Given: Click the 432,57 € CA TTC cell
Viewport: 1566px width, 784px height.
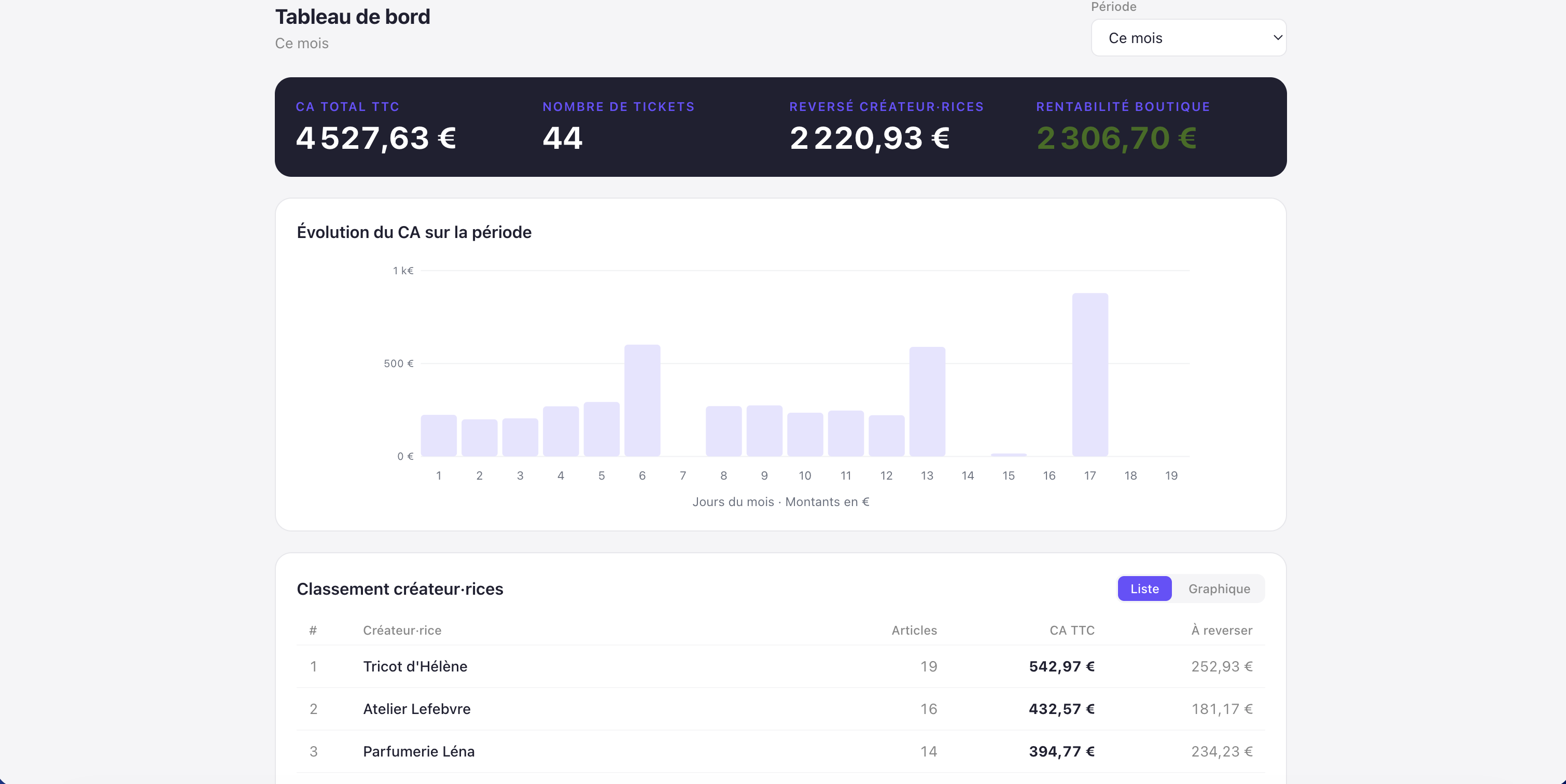Looking at the screenshot, I should coord(1061,709).
